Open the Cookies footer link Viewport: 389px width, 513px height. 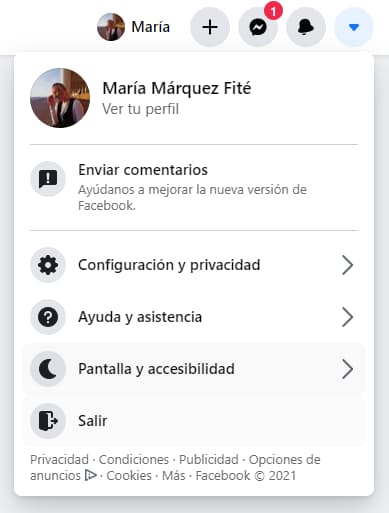click(x=129, y=475)
